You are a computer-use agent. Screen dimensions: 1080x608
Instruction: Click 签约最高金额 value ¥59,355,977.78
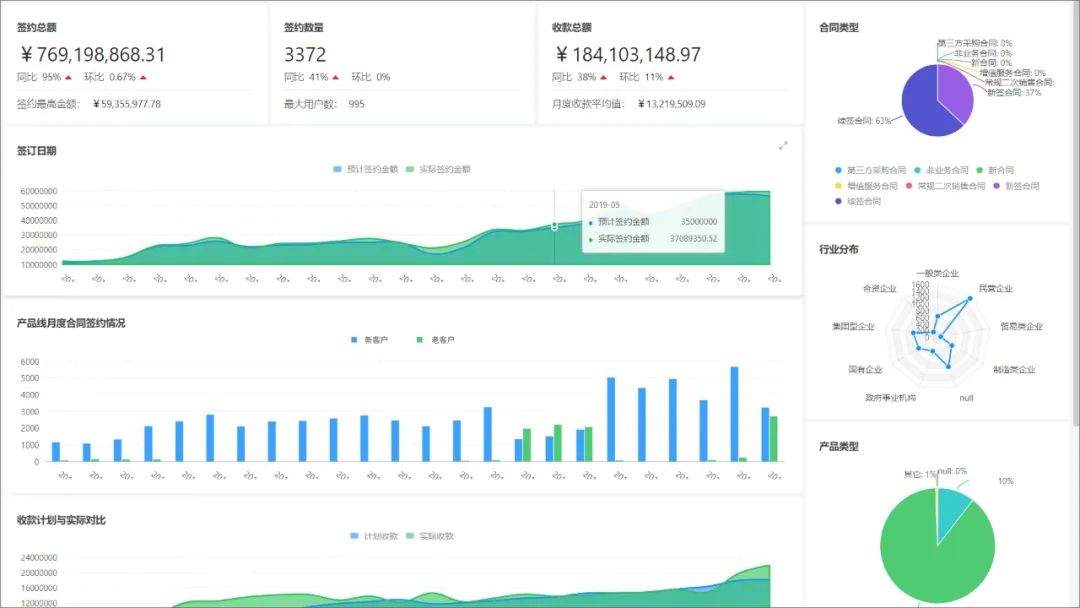click(127, 104)
